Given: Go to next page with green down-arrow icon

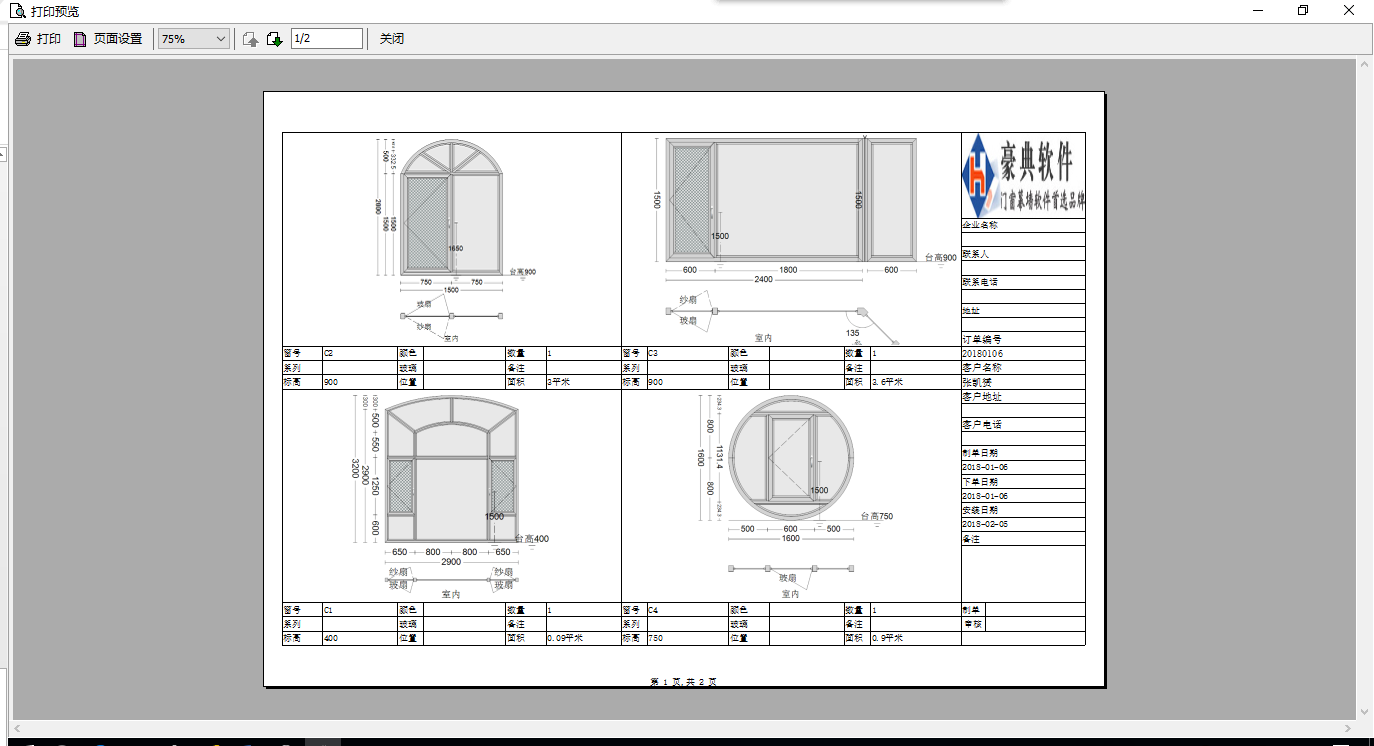Looking at the screenshot, I should point(274,39).
